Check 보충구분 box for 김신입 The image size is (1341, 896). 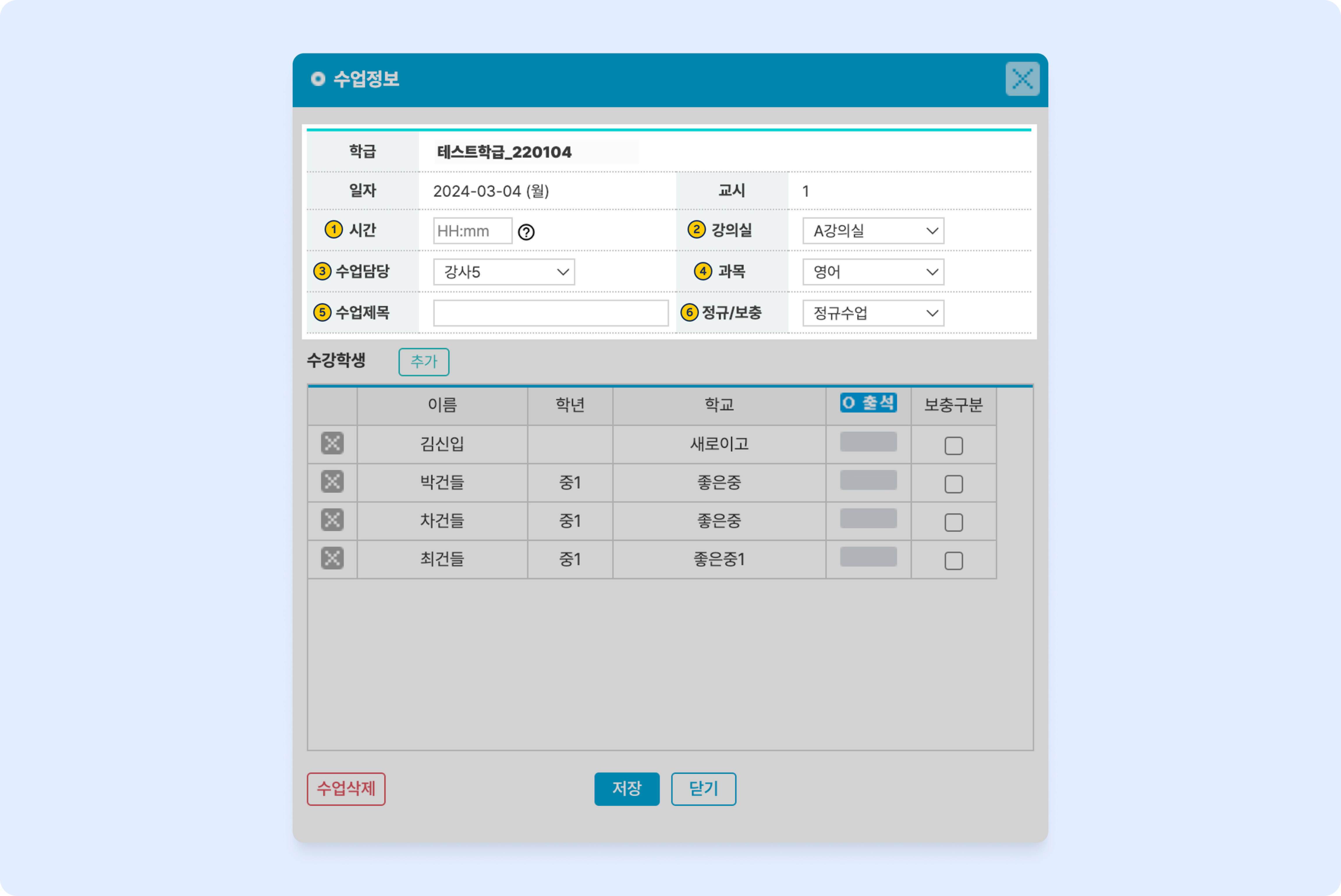[x=953, y=446]
